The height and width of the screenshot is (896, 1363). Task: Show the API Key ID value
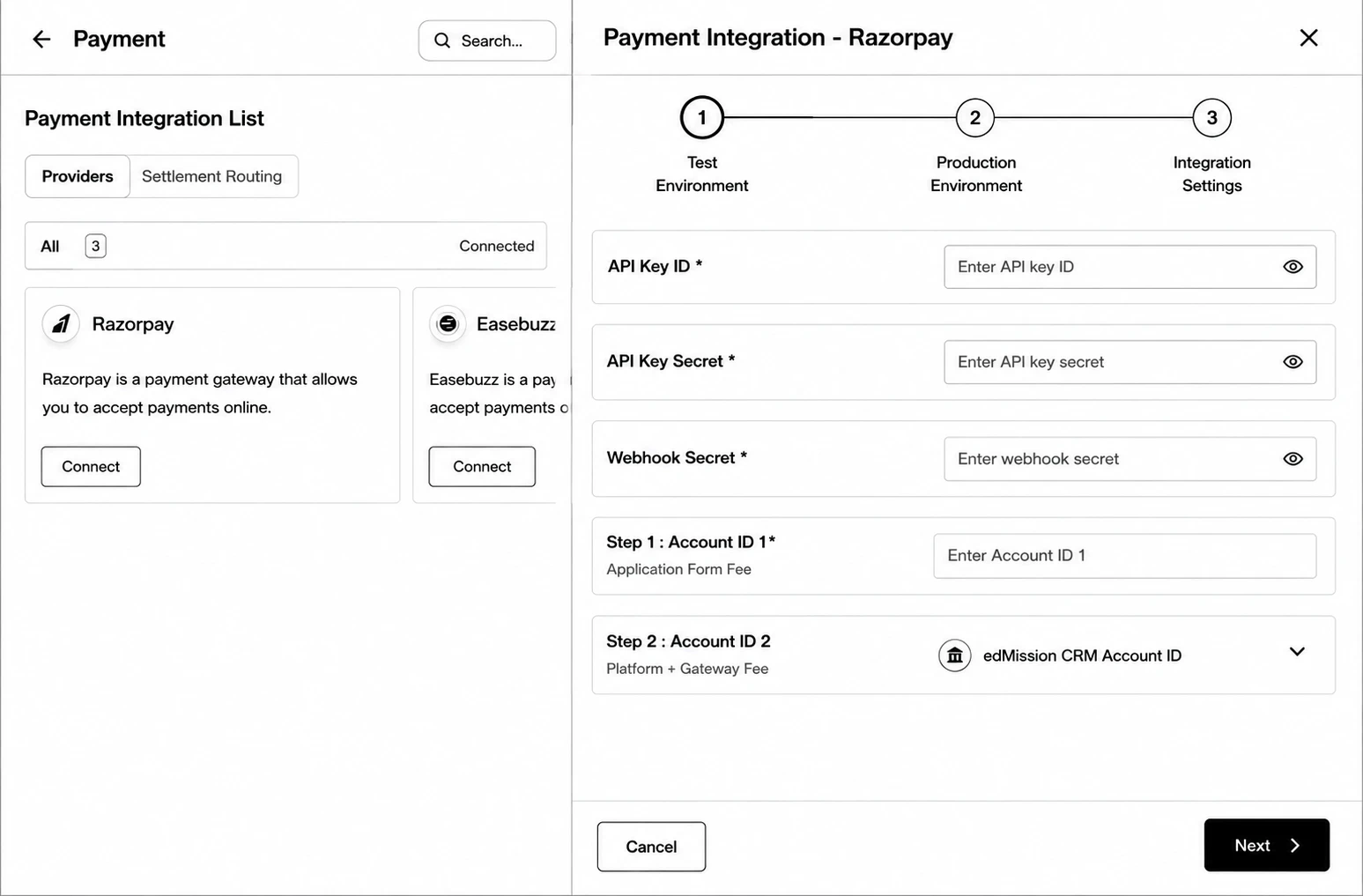pos(1293,267)
